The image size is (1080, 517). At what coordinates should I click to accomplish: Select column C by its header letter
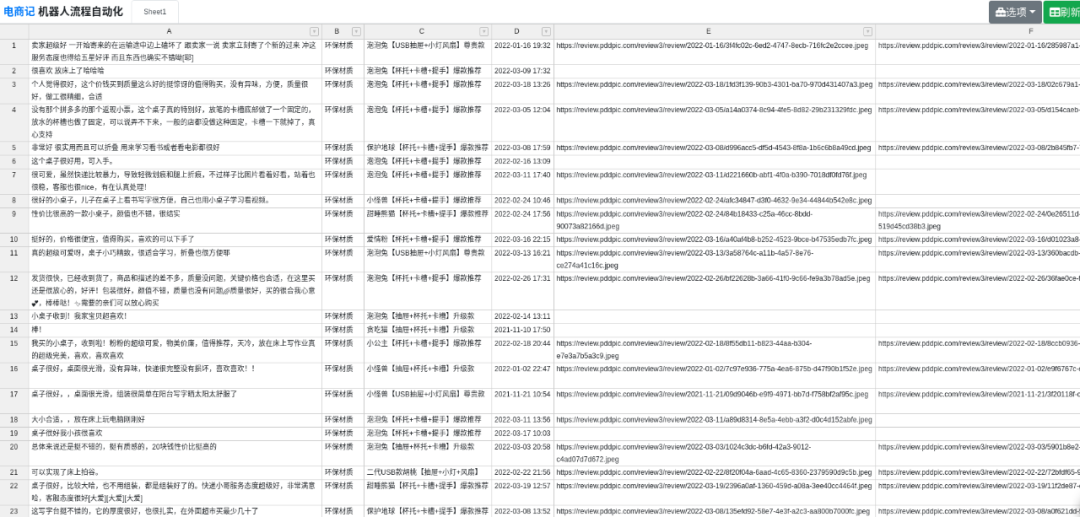tap(422, 31)
